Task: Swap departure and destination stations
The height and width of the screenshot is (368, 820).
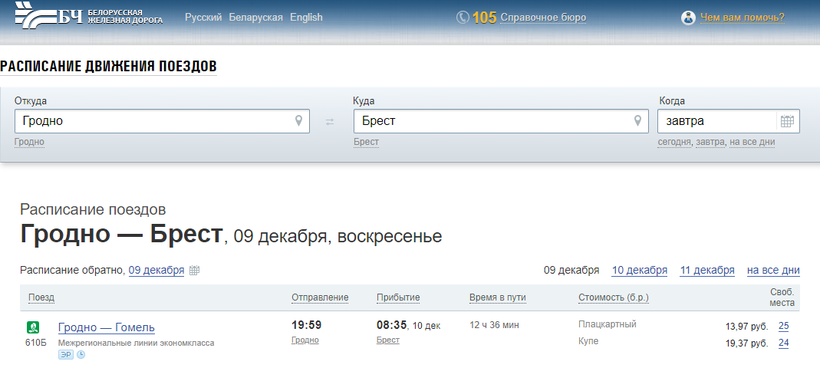Action: [x=329, y=122]
